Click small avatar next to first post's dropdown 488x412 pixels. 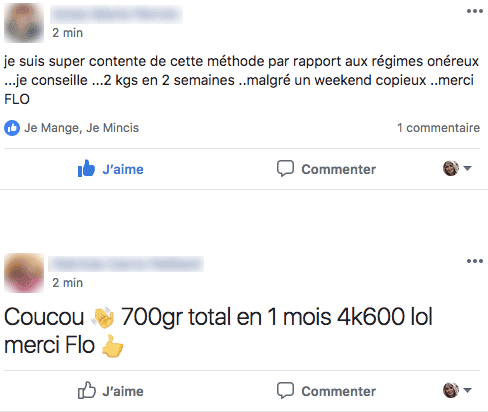click(x=451, y=168)
